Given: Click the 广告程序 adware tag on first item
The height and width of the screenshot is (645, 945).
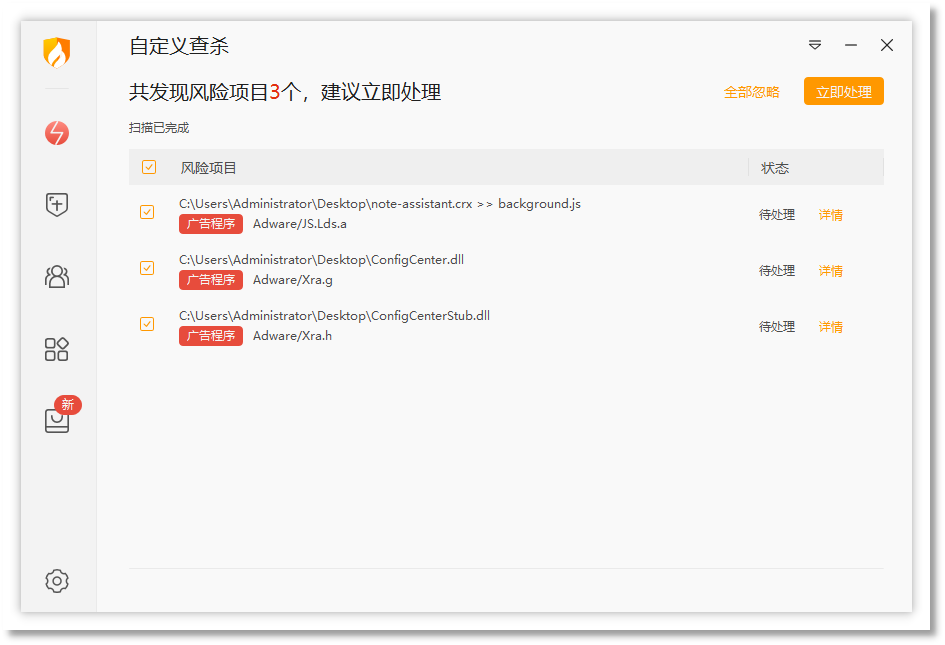Looking at the screenshot, I should pos(210,223).
